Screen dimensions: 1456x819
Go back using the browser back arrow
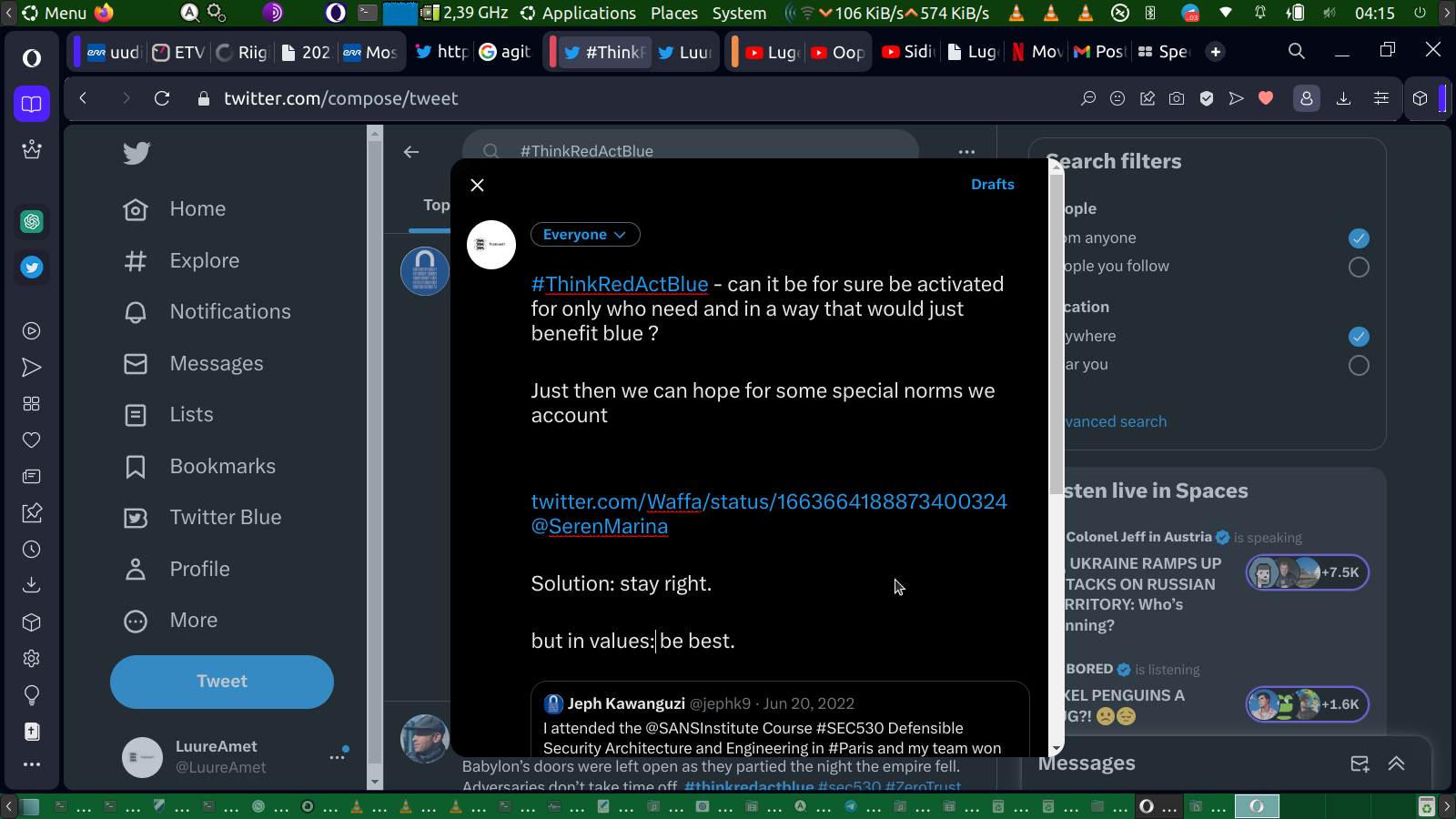coord(83,98)
